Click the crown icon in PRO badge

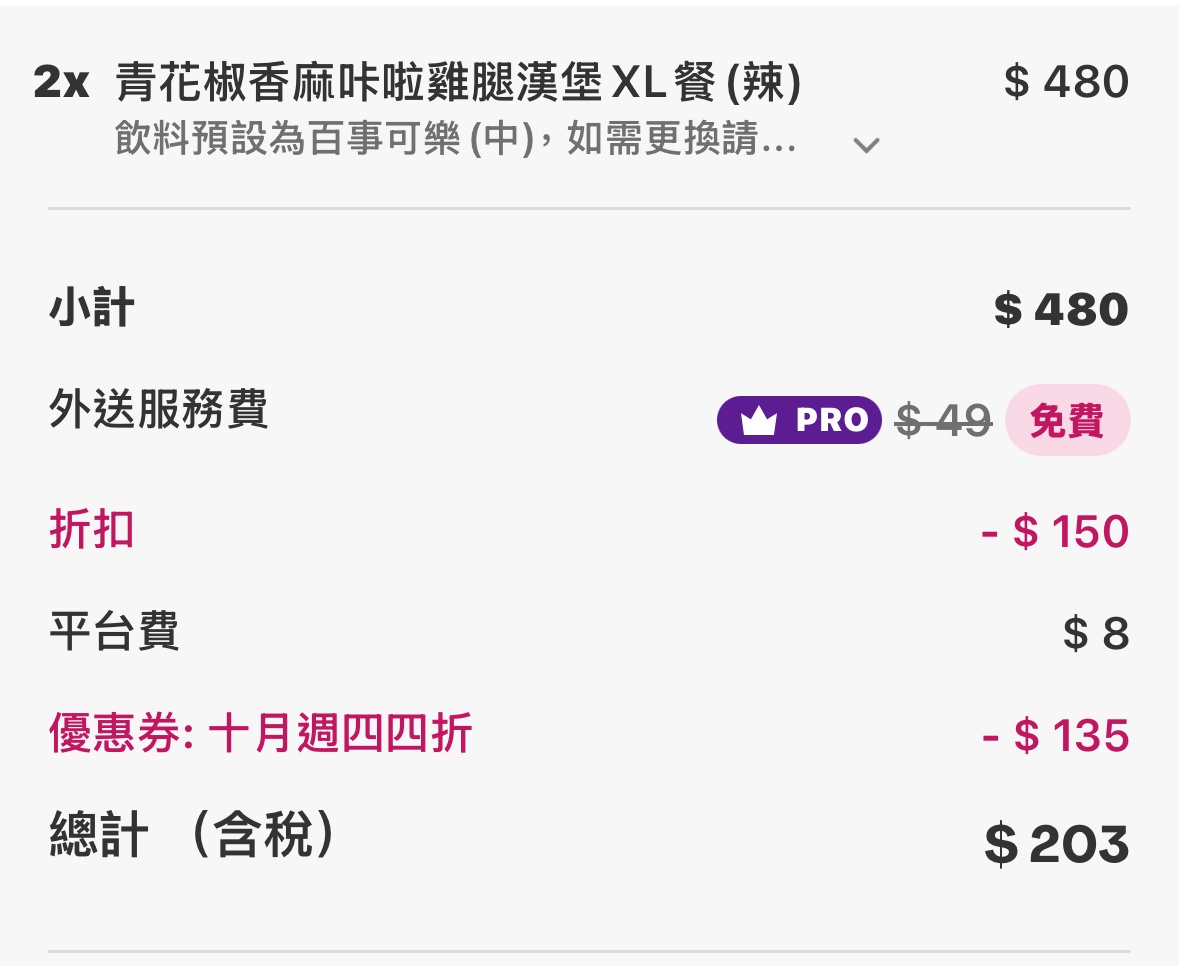click(760, 421)
